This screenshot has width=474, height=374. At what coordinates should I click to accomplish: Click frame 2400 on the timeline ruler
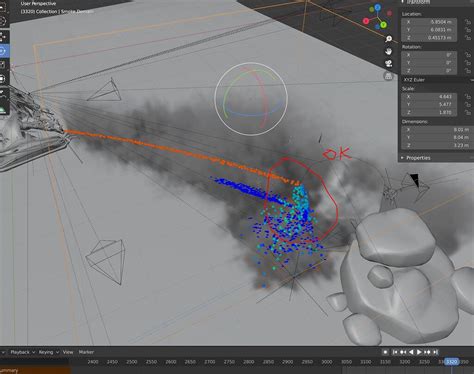[93, 362]
